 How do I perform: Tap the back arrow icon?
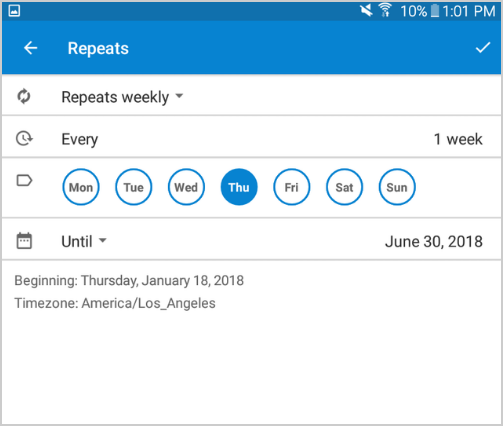30,48
